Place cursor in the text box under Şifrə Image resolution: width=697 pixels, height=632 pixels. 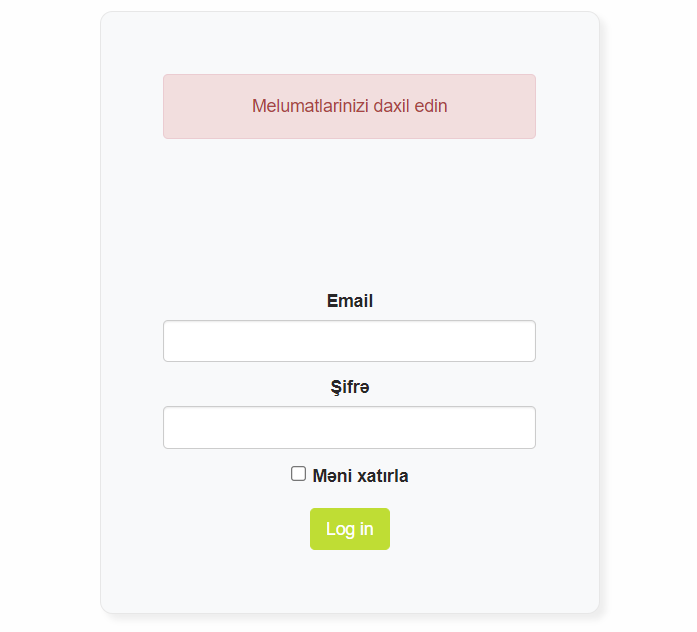349,427
